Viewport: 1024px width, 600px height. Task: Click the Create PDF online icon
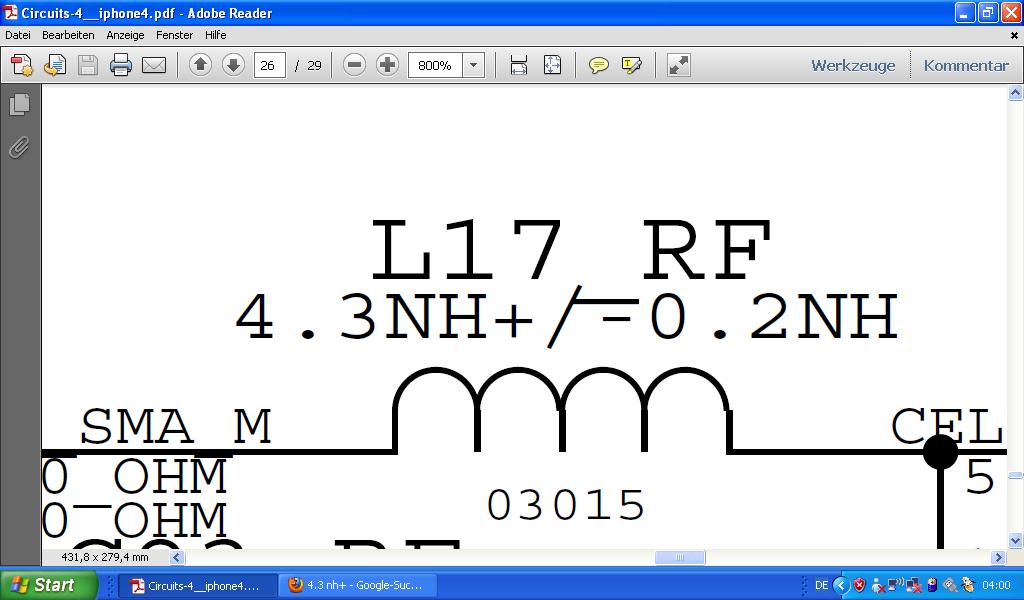click(22, 65)
